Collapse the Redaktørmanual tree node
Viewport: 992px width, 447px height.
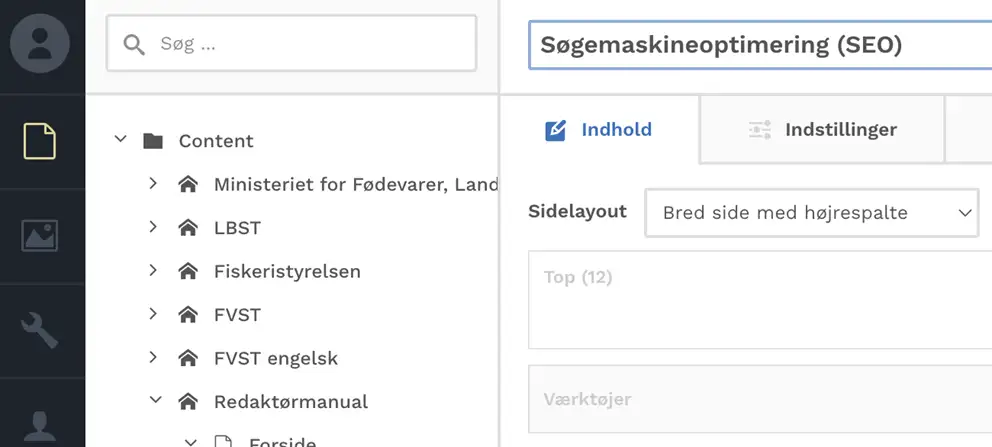(x=155, y=401)
